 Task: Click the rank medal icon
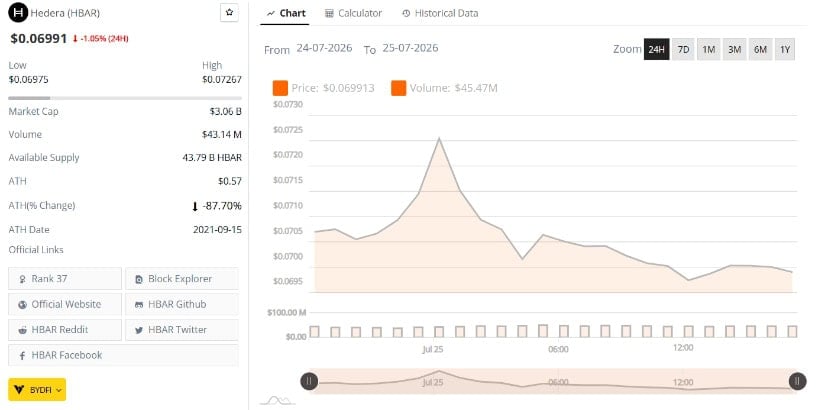(x=23, y=279)
